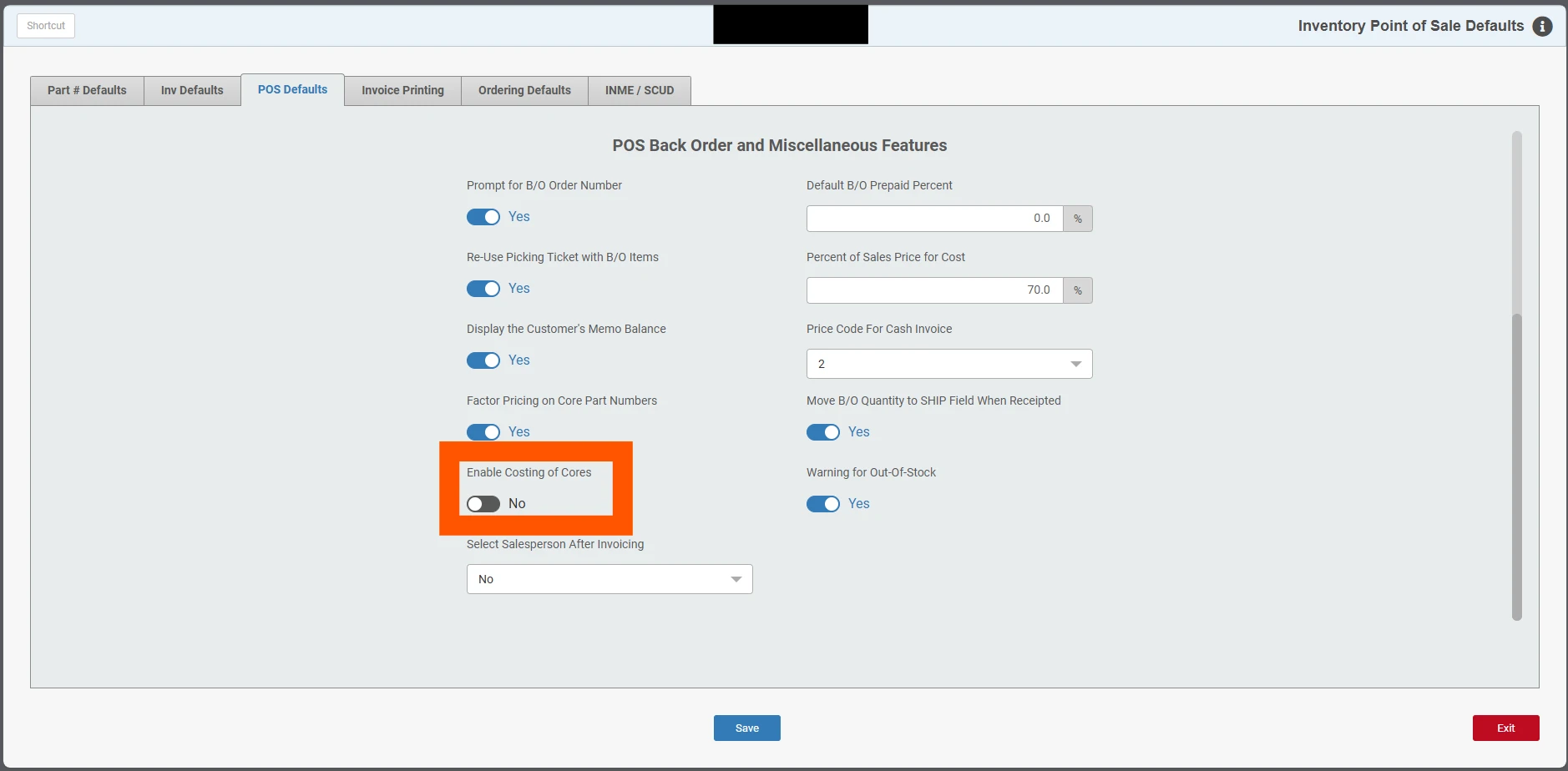Toggle Display the Customer's Memo Balance switch

coord(483,360)
